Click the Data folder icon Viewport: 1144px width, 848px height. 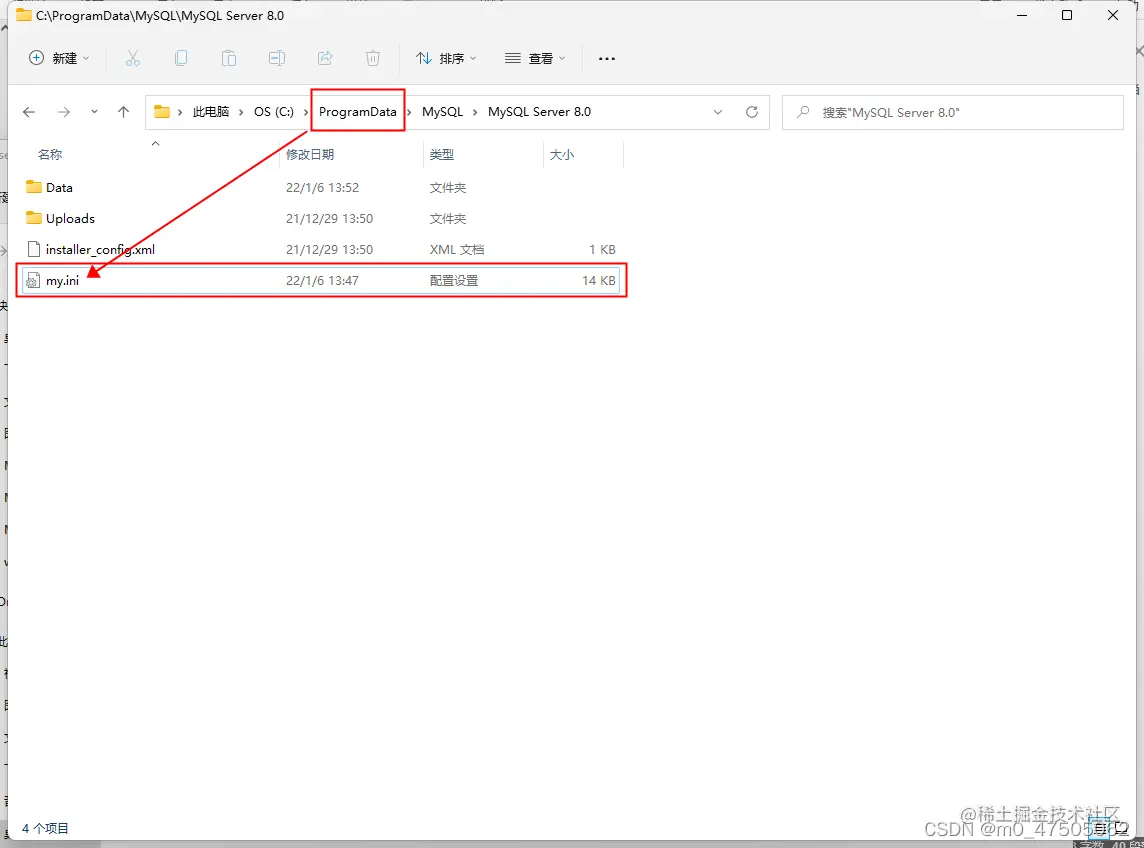(34, 187)
